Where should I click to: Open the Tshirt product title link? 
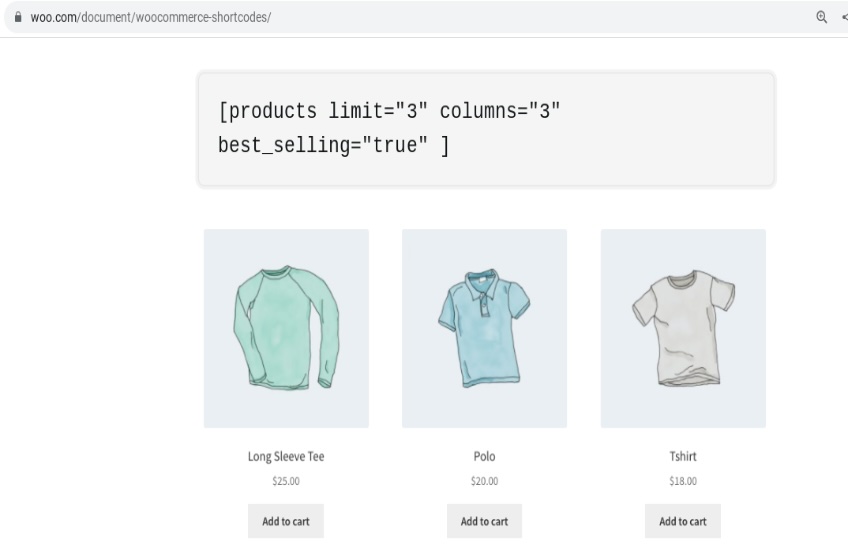pos(683,456)
